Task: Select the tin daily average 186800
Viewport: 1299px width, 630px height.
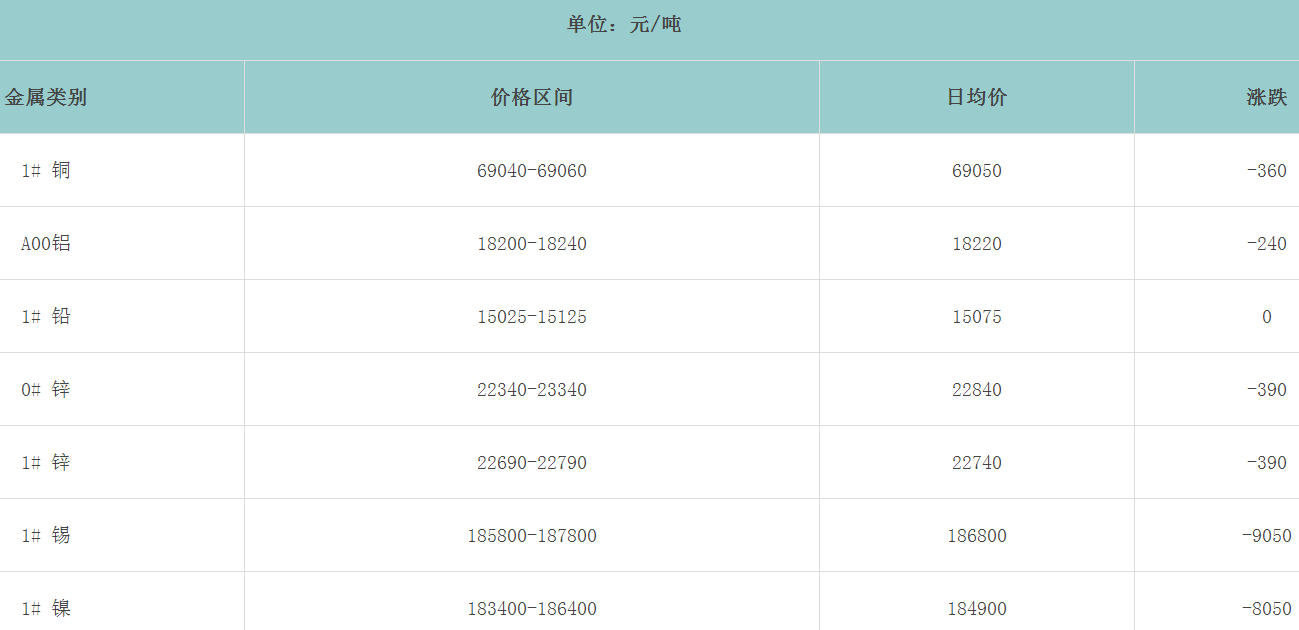Action: click(x=977, y=536)
